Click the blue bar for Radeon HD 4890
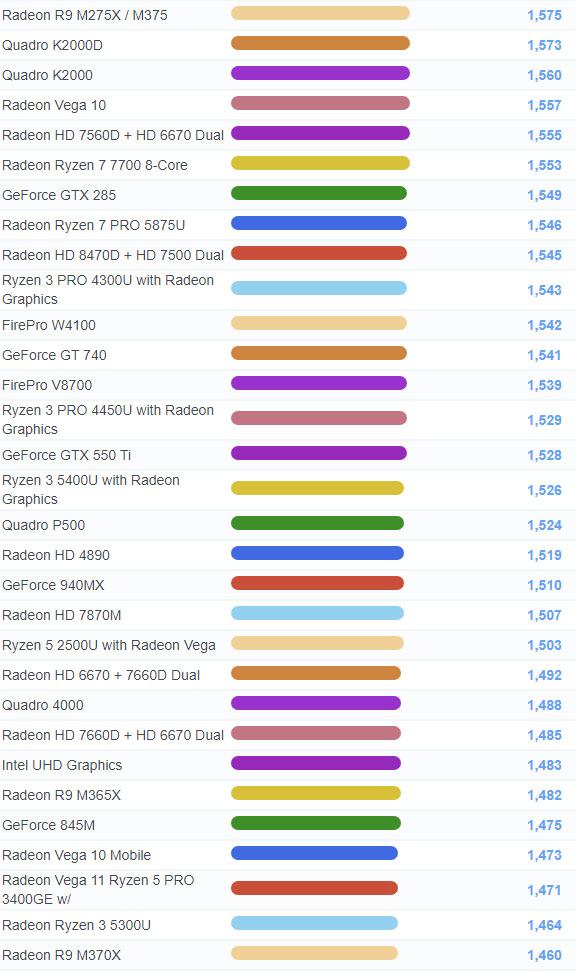Image resolution: width=576 pixels, height=974 pixels. click(x=318, y=553)
